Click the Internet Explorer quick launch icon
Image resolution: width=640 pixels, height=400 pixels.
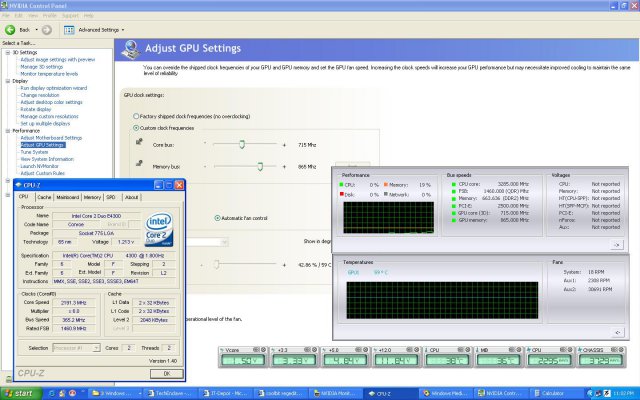pyautogui.click(x=51, y=393)
